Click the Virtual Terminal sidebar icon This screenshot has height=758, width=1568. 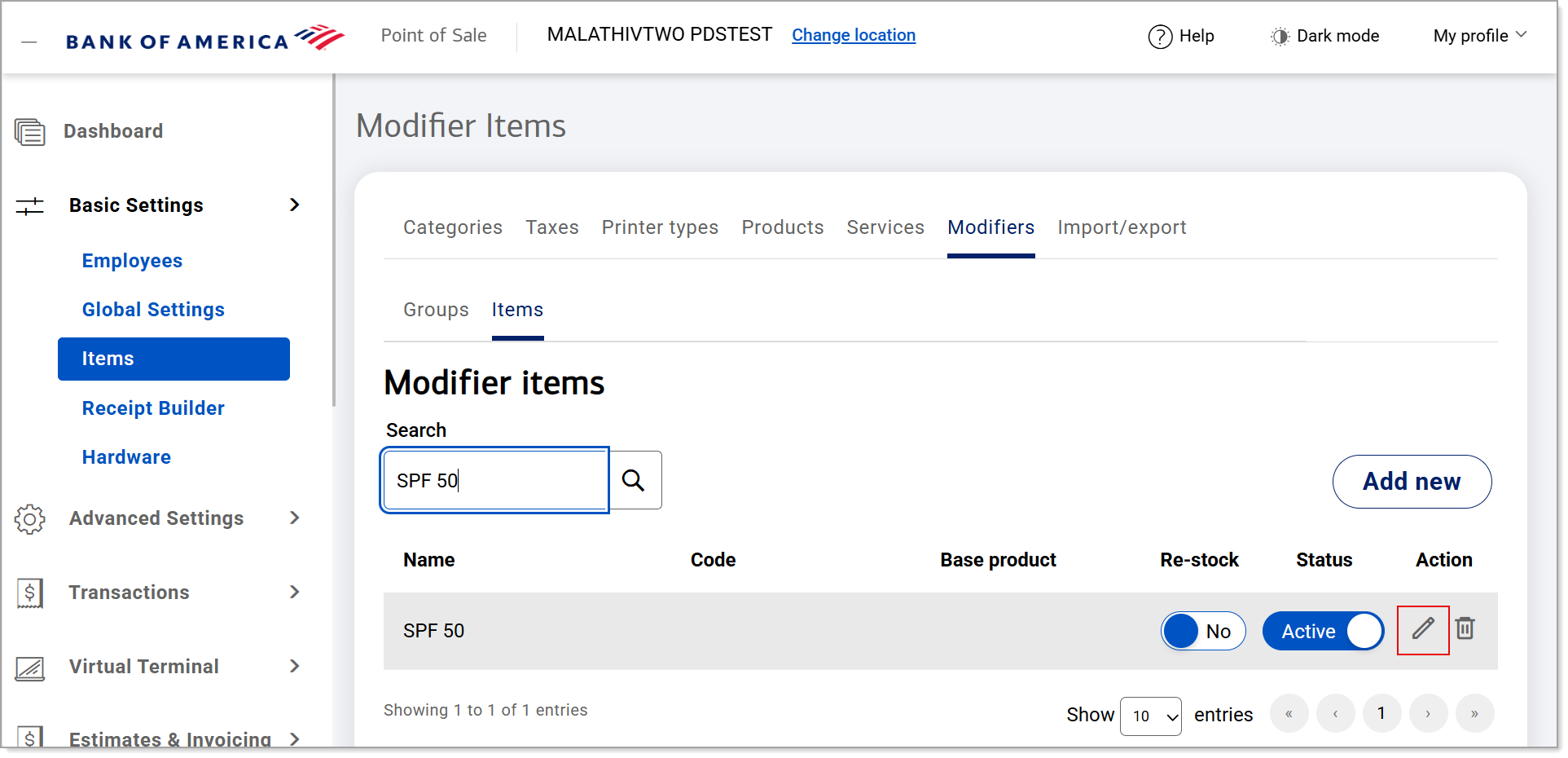30,668
